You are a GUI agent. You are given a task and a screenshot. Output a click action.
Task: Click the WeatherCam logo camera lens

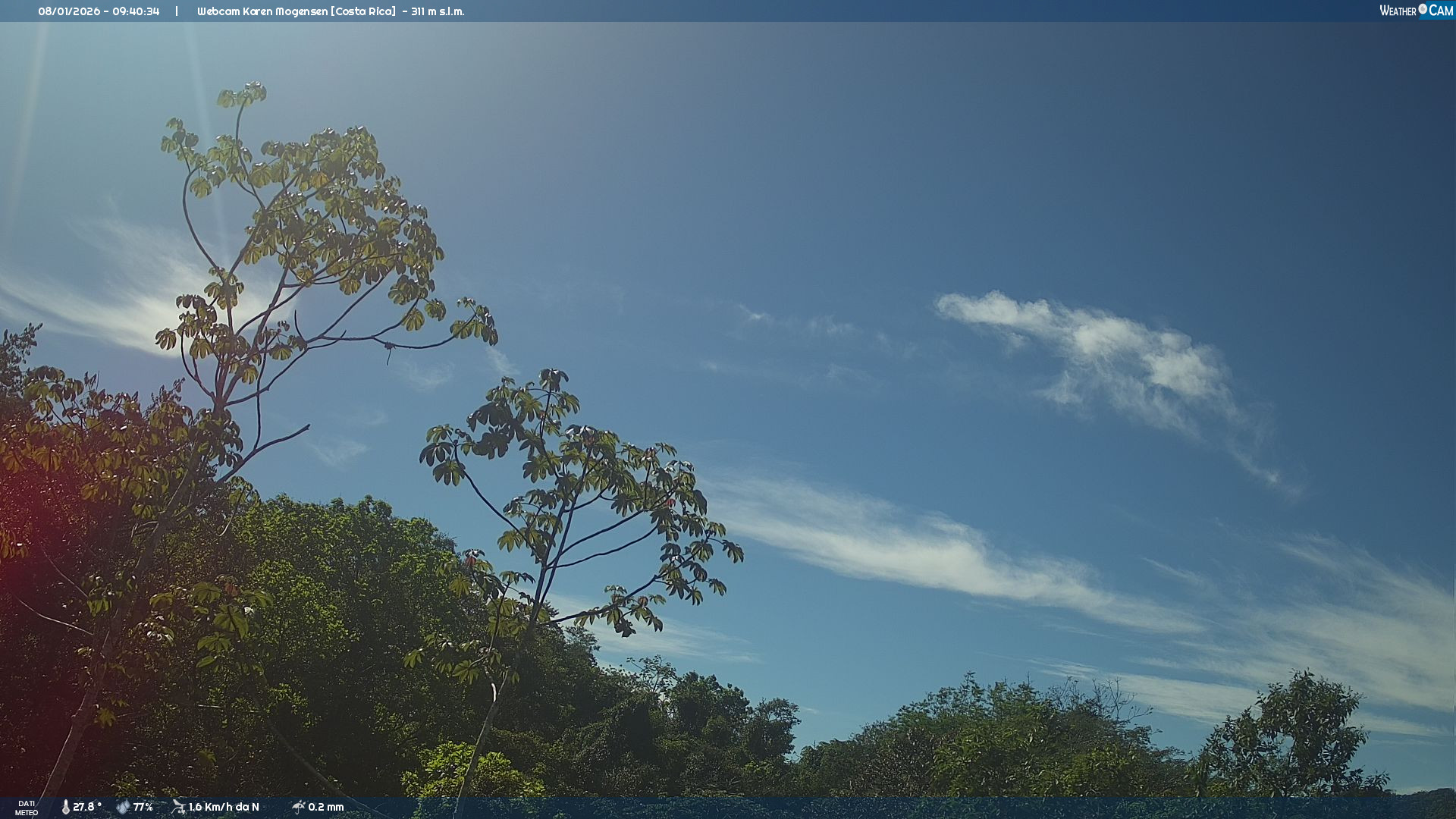point(1423,9)
